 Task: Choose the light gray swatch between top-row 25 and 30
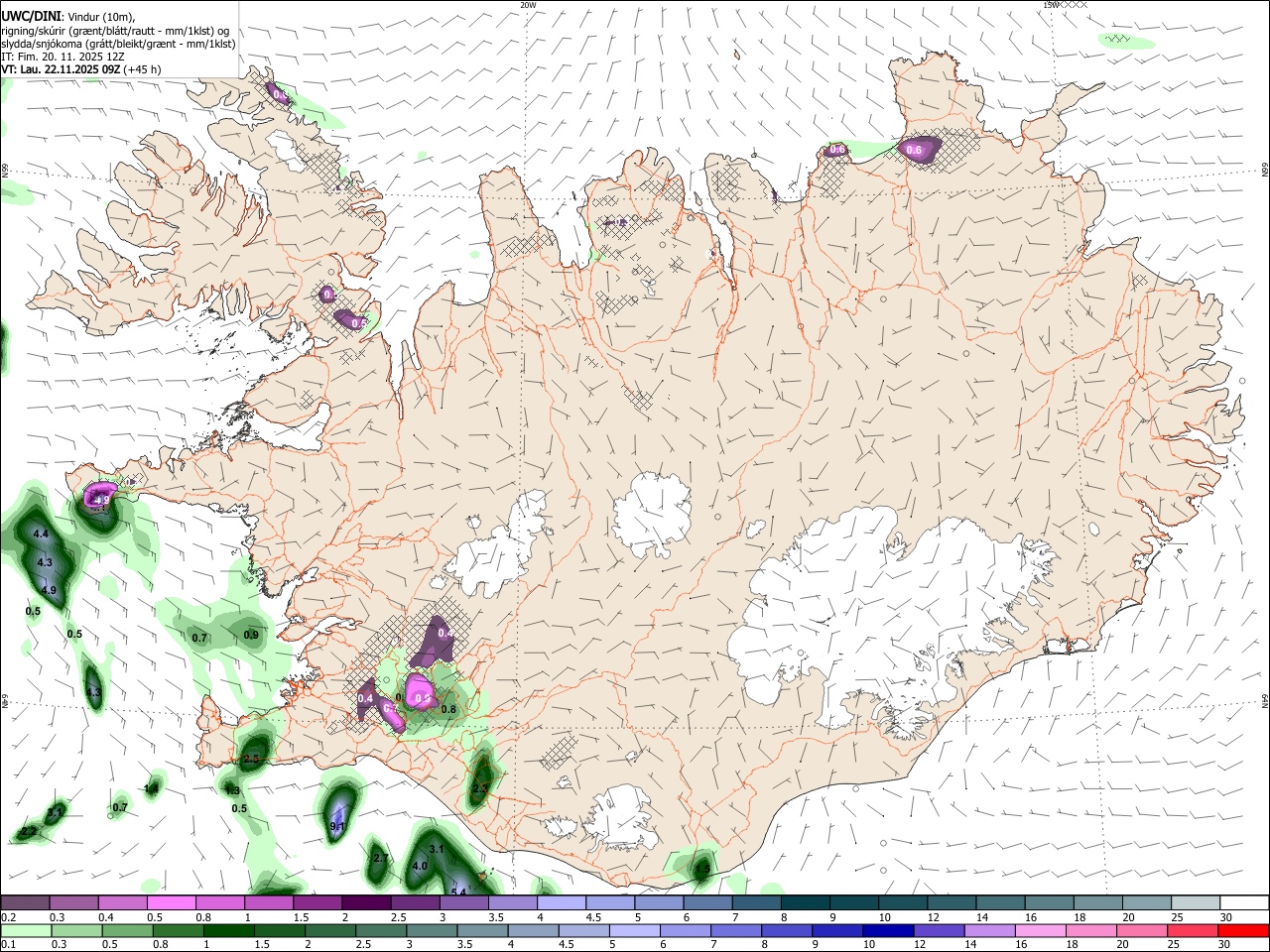(1196, 902)
